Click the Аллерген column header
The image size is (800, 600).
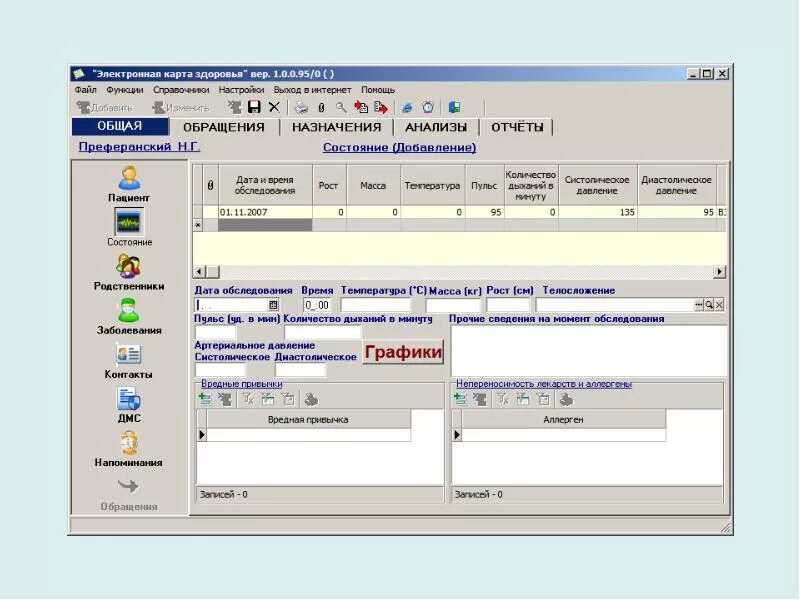[x=563, y=420]
